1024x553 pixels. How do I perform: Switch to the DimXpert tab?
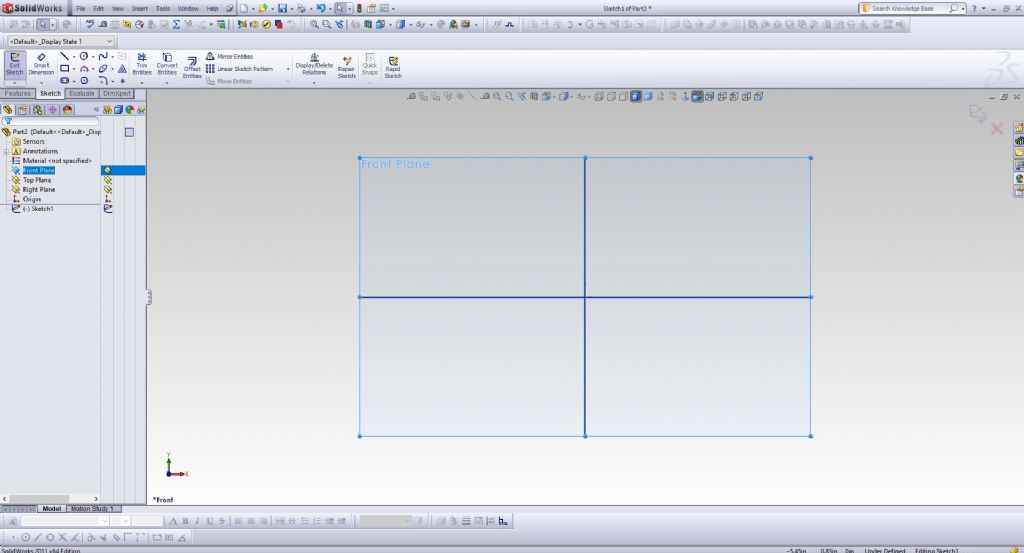pos(117,94)
